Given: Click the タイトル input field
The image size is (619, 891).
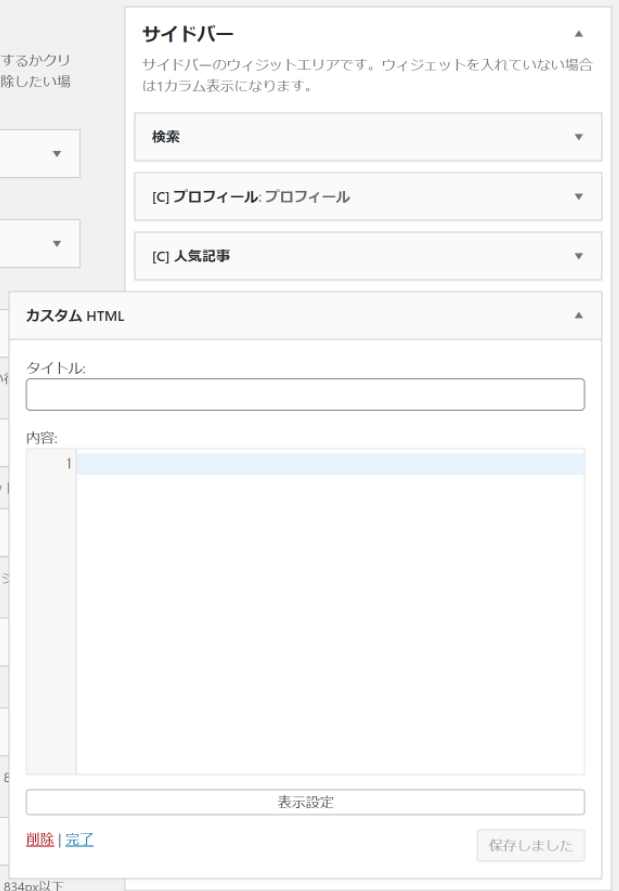Looking at the screenshot, I should tap(305, 394).
